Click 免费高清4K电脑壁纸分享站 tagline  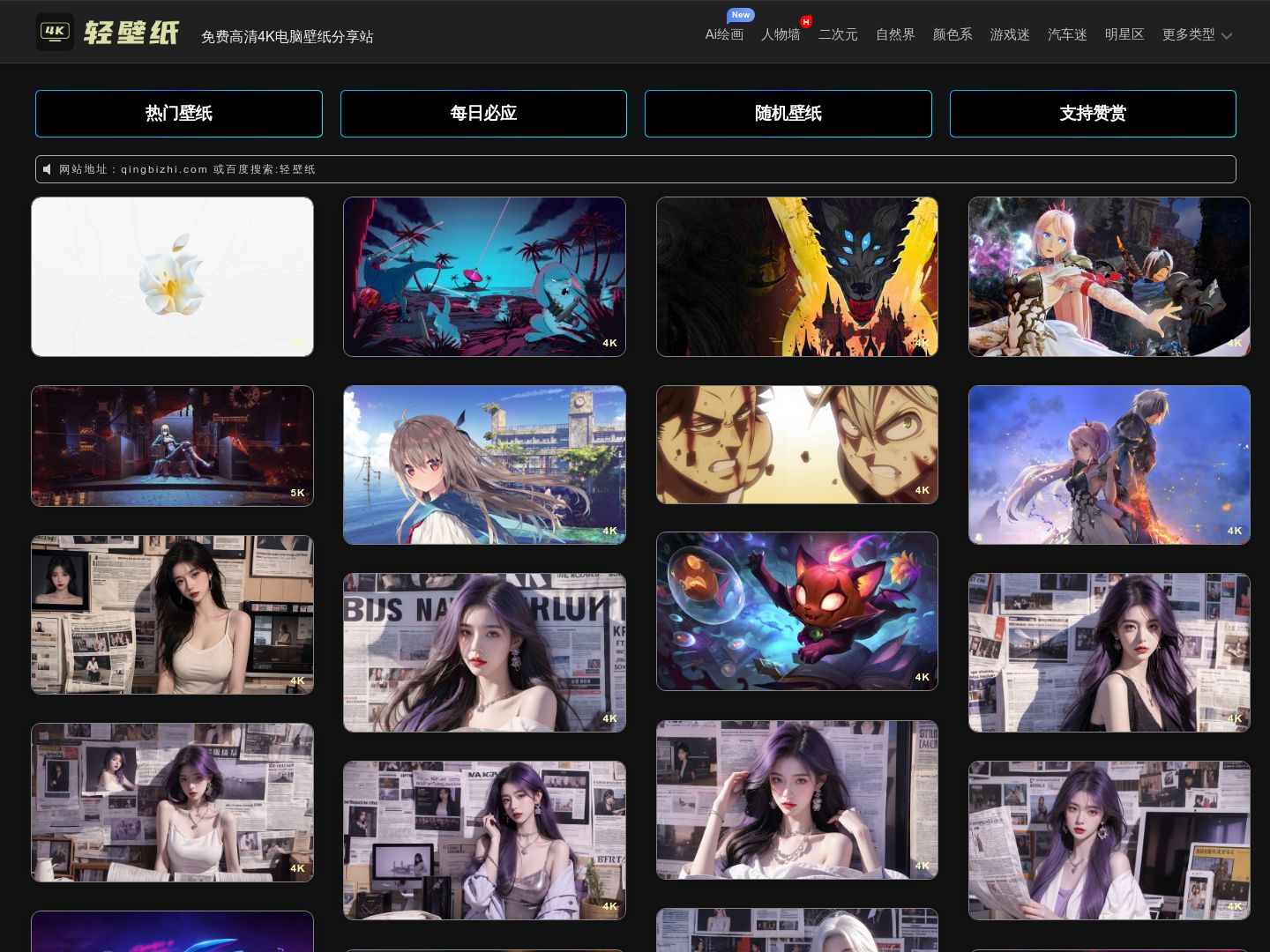pyautogui.click(x=287, y=37)
